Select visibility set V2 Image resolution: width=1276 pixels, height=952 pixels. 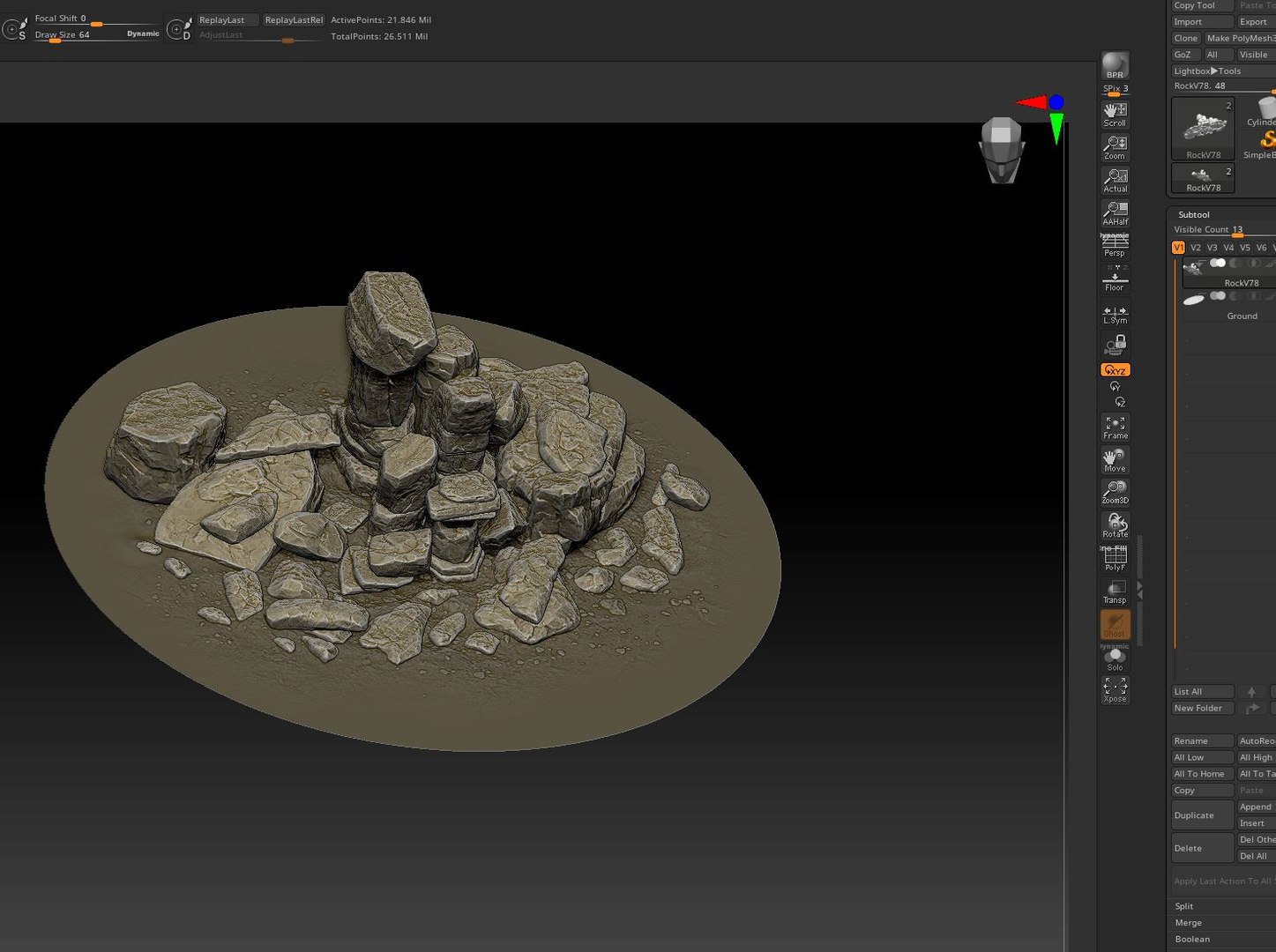click(1195, 248)
